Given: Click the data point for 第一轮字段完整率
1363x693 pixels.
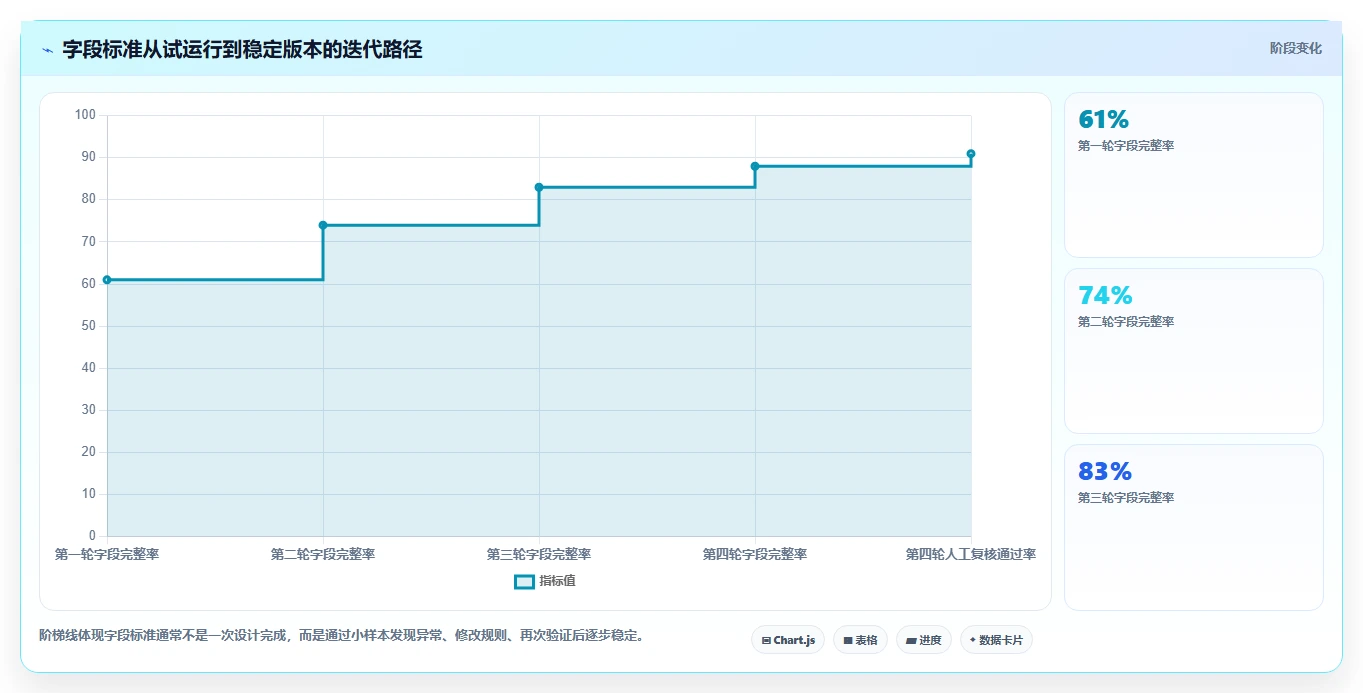Looking at the screenshot, I should click(107, 280).
